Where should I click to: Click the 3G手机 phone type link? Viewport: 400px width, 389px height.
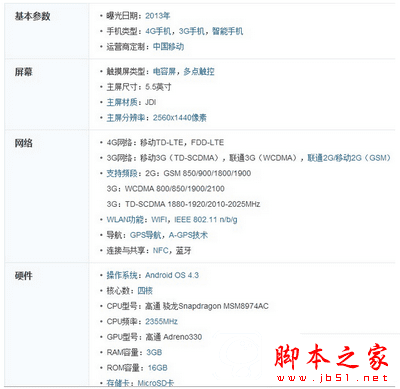click(x=192, y=31)
